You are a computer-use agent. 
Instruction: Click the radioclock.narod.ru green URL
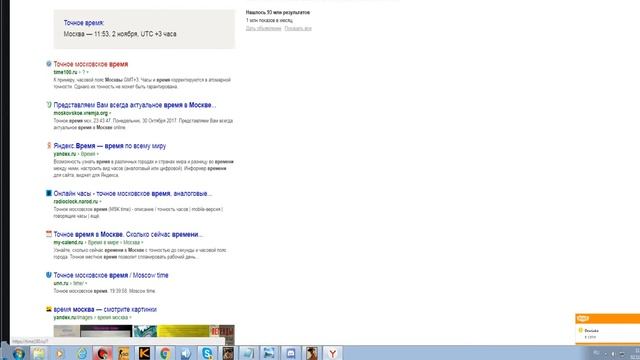coord(76,202)
